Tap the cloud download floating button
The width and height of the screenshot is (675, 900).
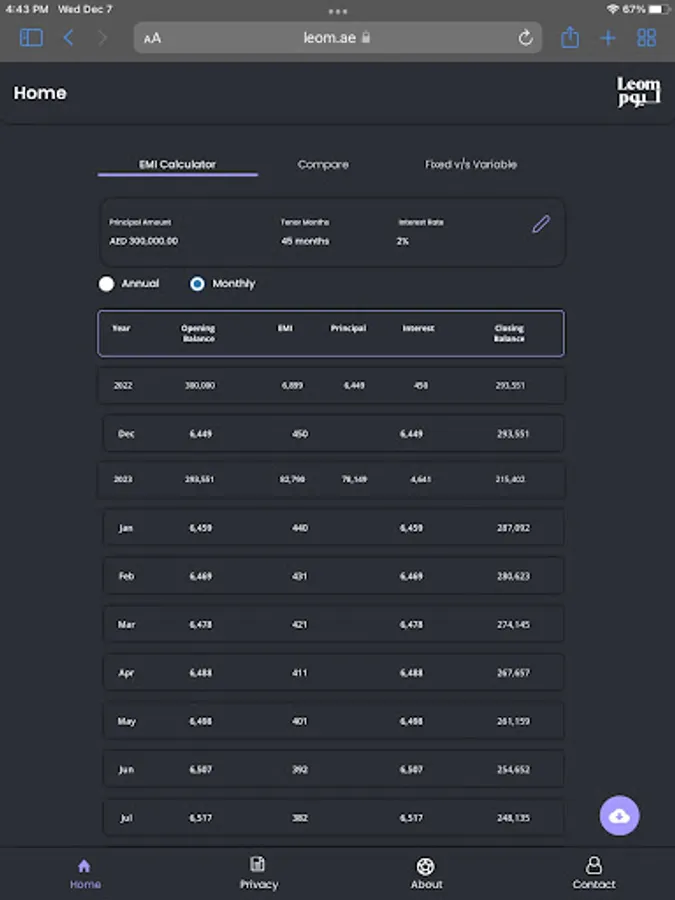click(x=619, y=816)
